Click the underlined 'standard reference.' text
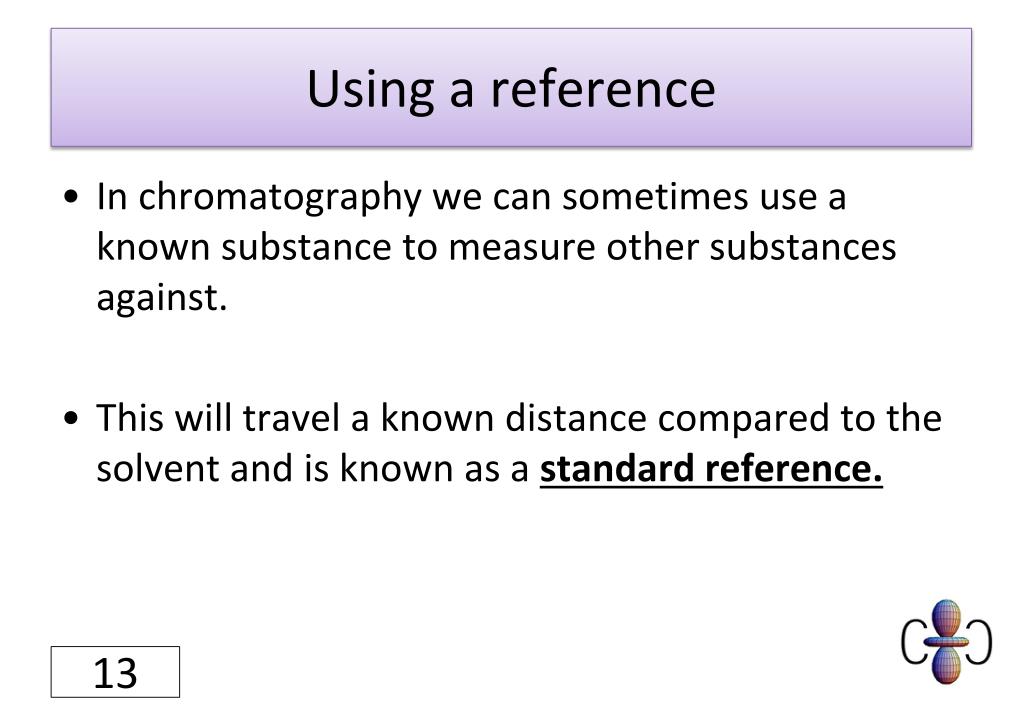The height and width of the screenshot is (708, 1023). click(711, 468)
